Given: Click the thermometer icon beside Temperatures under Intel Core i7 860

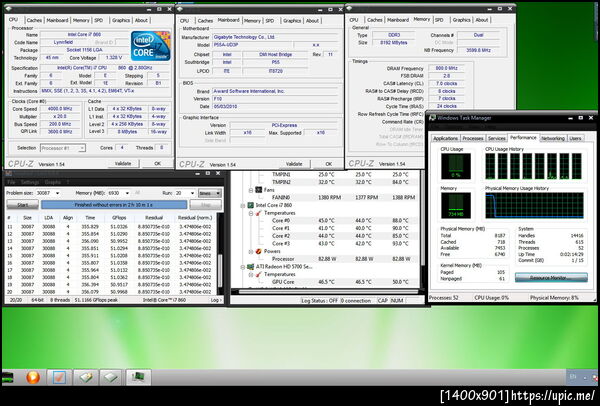Looking at the screenshot, I should click(259, 213).
